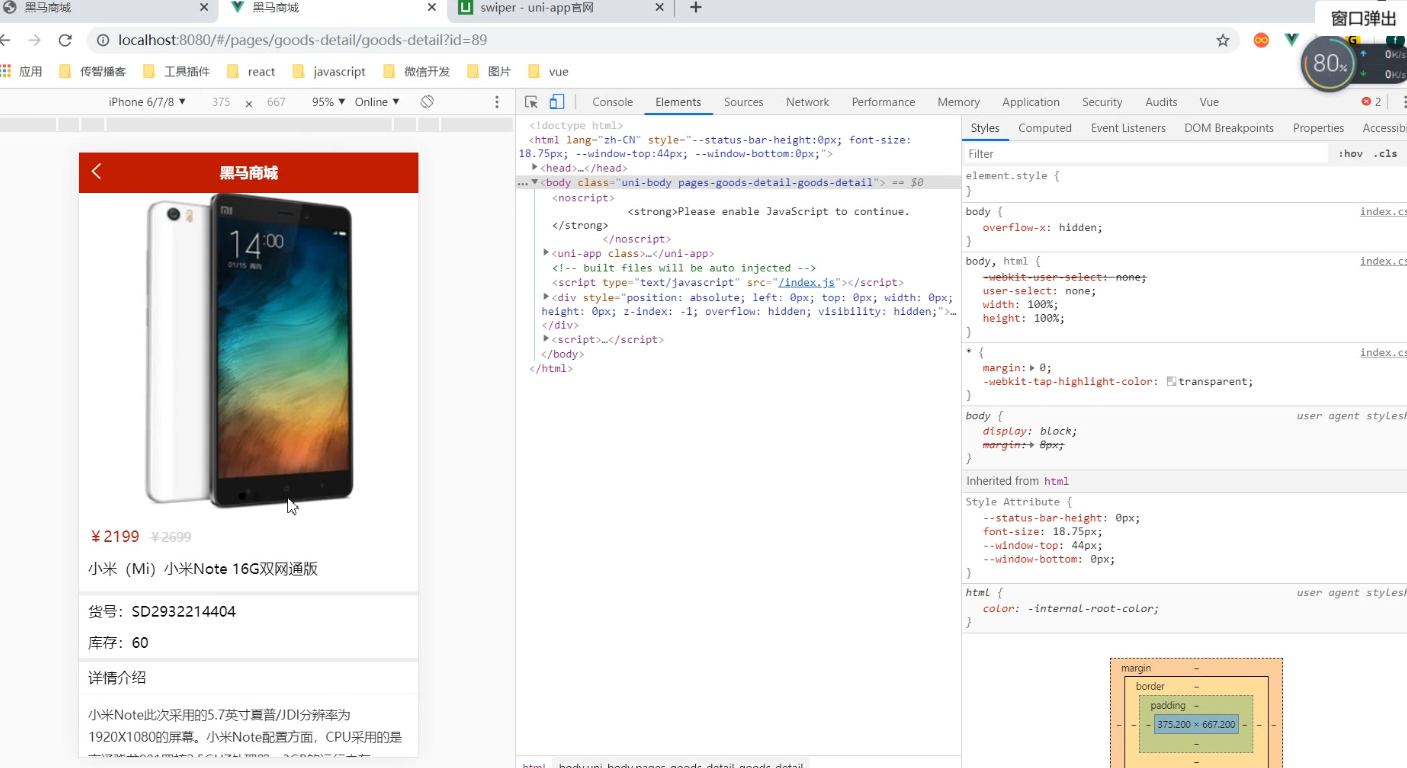Rotate the device orientation

pos(427,102)
